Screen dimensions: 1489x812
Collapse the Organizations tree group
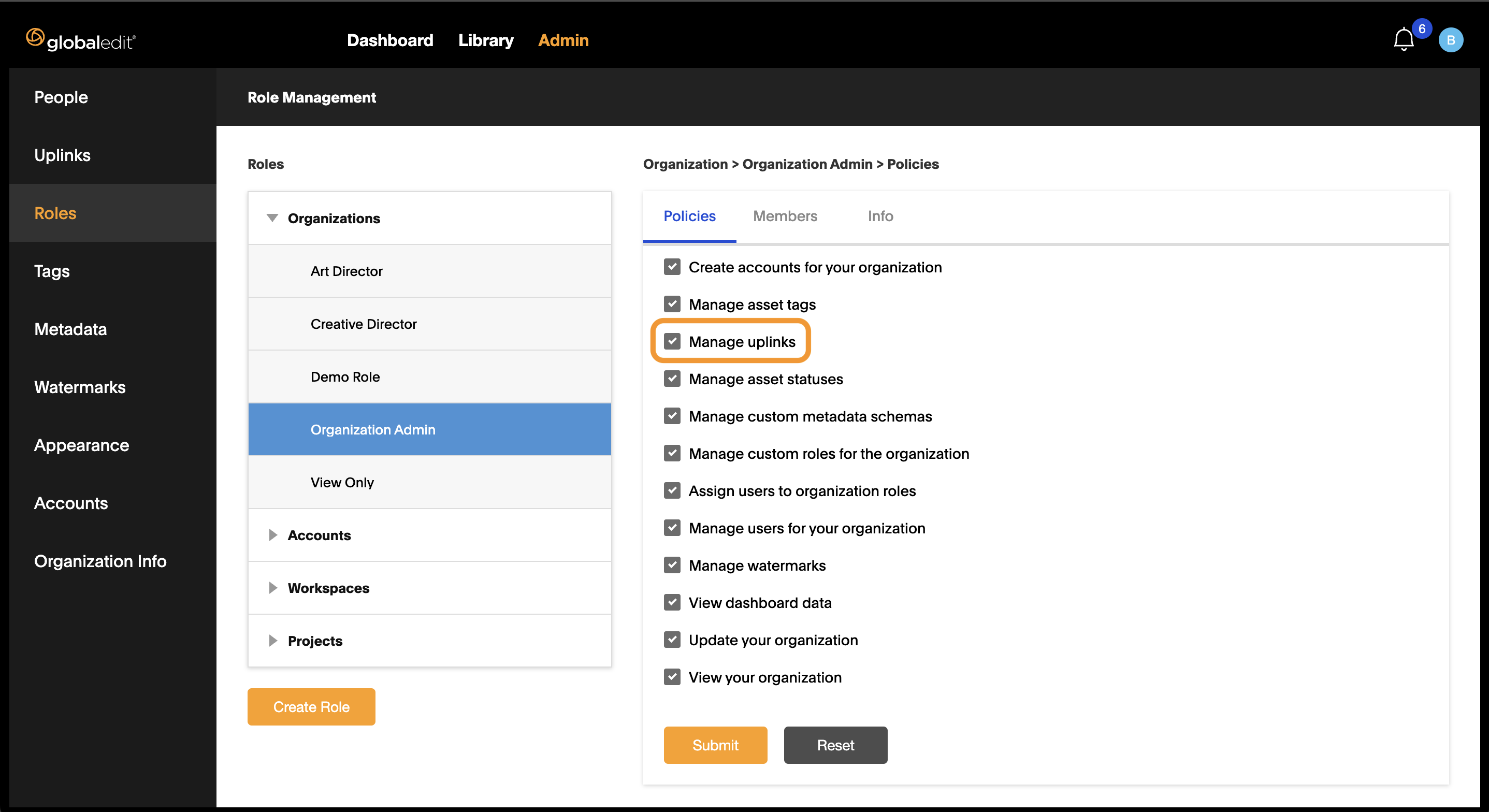tap(272, 218)
